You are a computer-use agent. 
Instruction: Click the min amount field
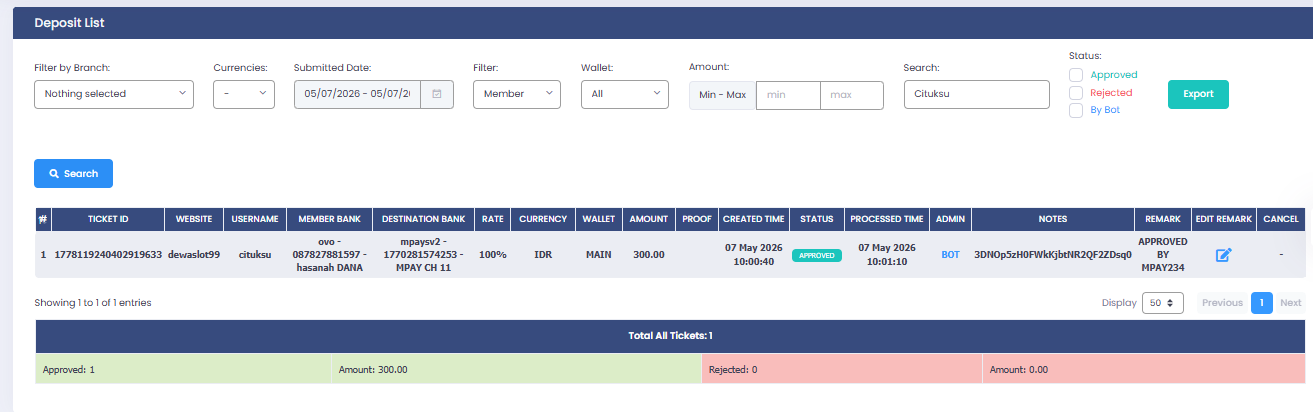click(788, 95)
